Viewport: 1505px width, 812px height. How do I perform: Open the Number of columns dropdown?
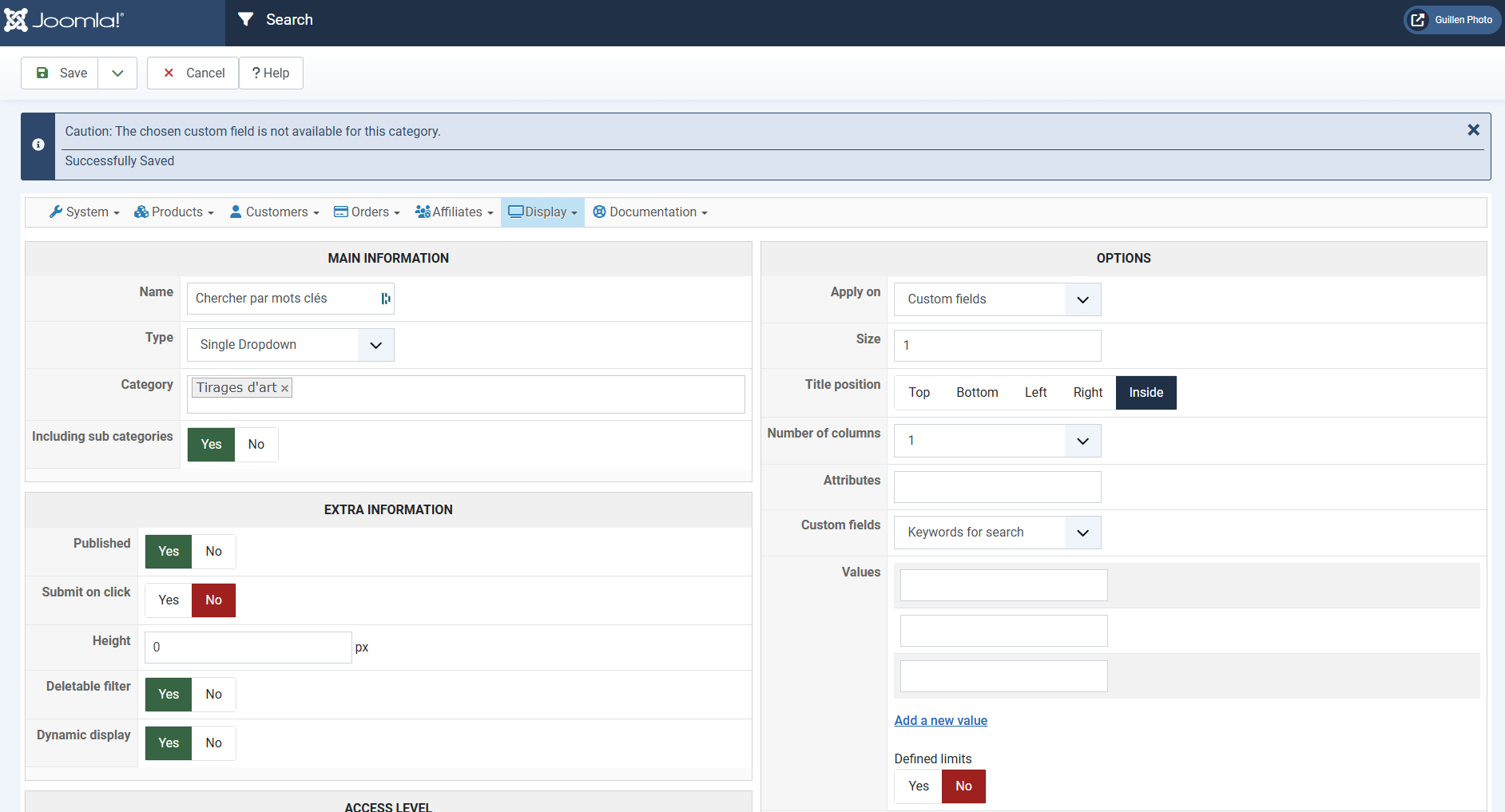coord(998,441)
